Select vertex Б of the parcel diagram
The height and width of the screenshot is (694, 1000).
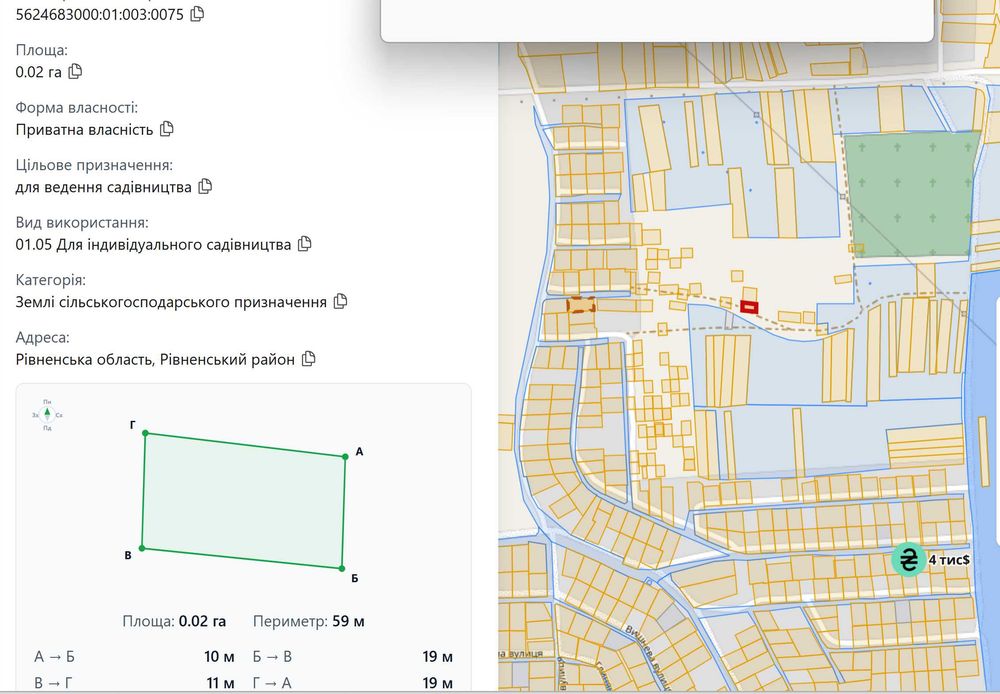coord(342,568)
